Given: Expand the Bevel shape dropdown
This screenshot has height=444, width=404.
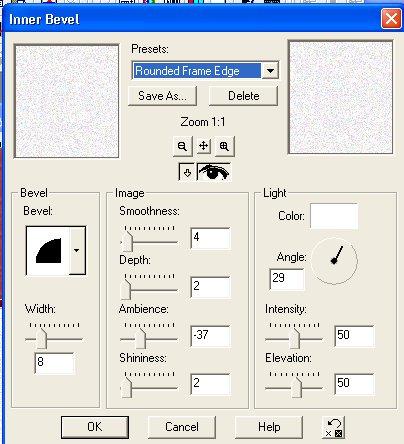Looking at the screenshot, I should (x=77, y=250).
